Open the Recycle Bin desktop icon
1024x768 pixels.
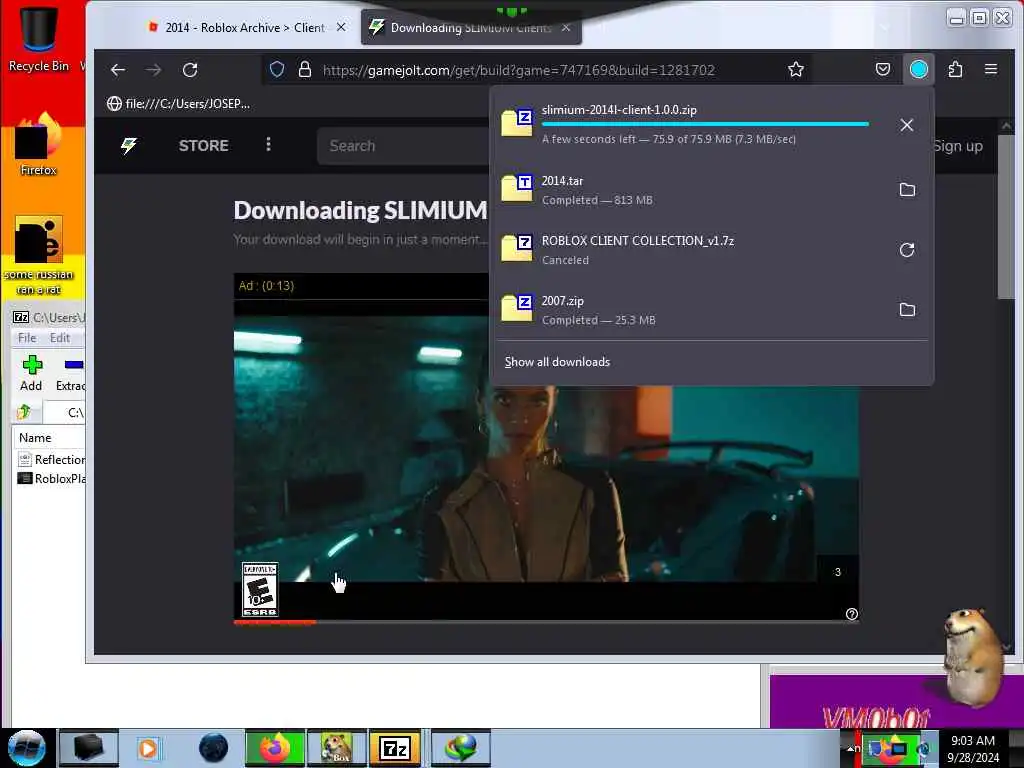pyautogui.click(x=39, y=38)
